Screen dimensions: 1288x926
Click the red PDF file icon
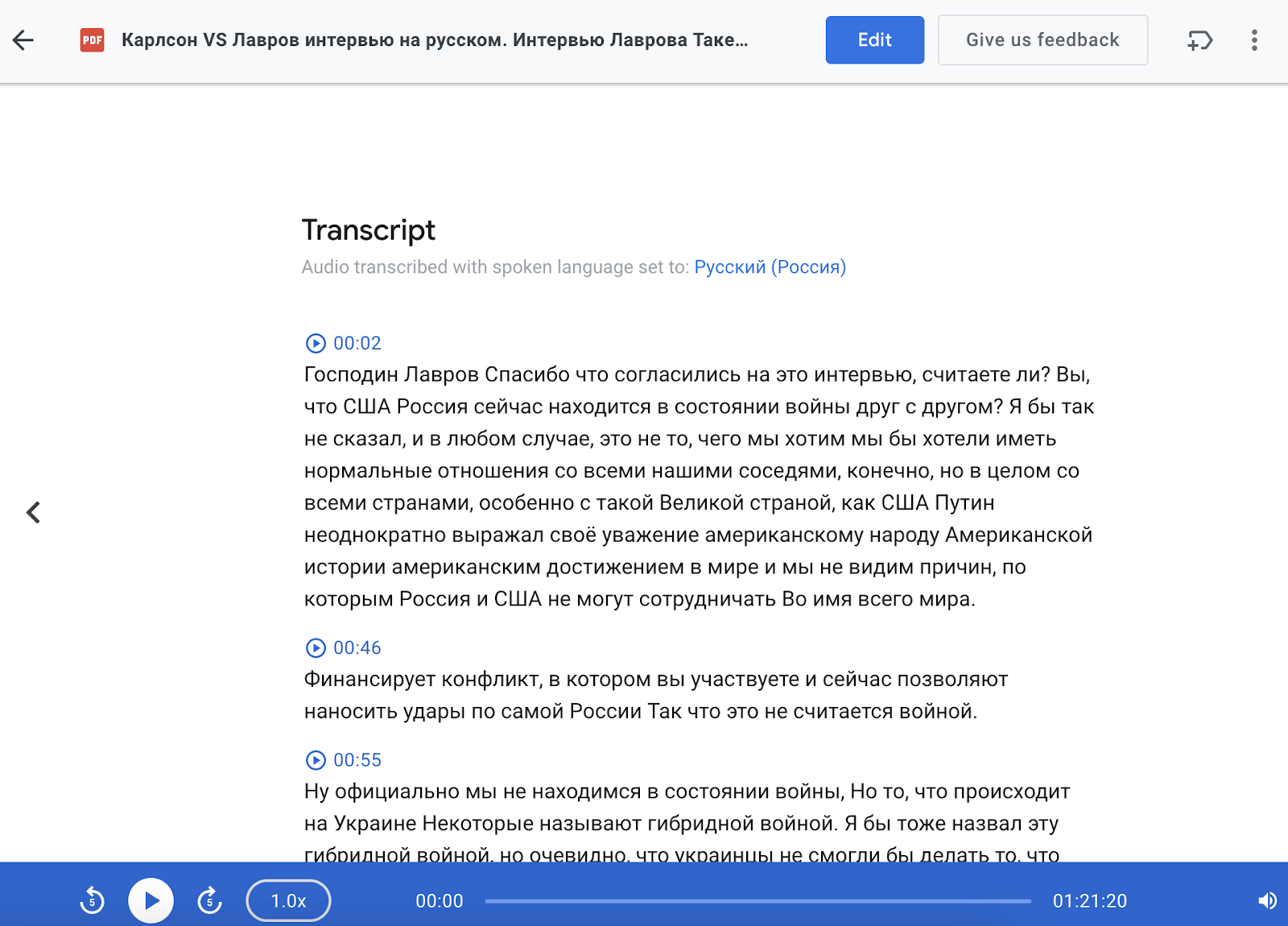pyautogui.click(x=93, y=40)
